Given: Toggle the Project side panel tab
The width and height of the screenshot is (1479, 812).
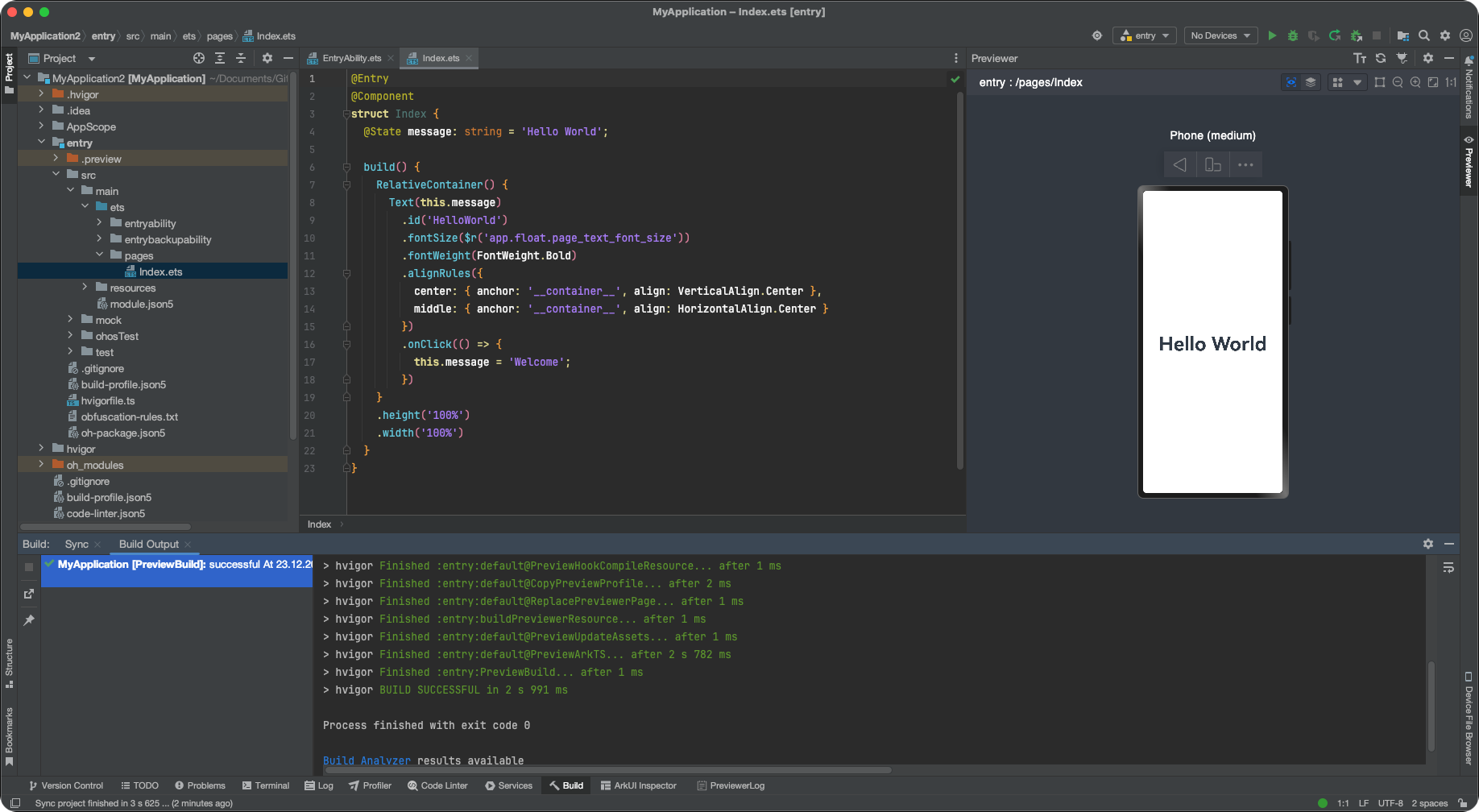Looking at the screenshot, I should 9,73.
